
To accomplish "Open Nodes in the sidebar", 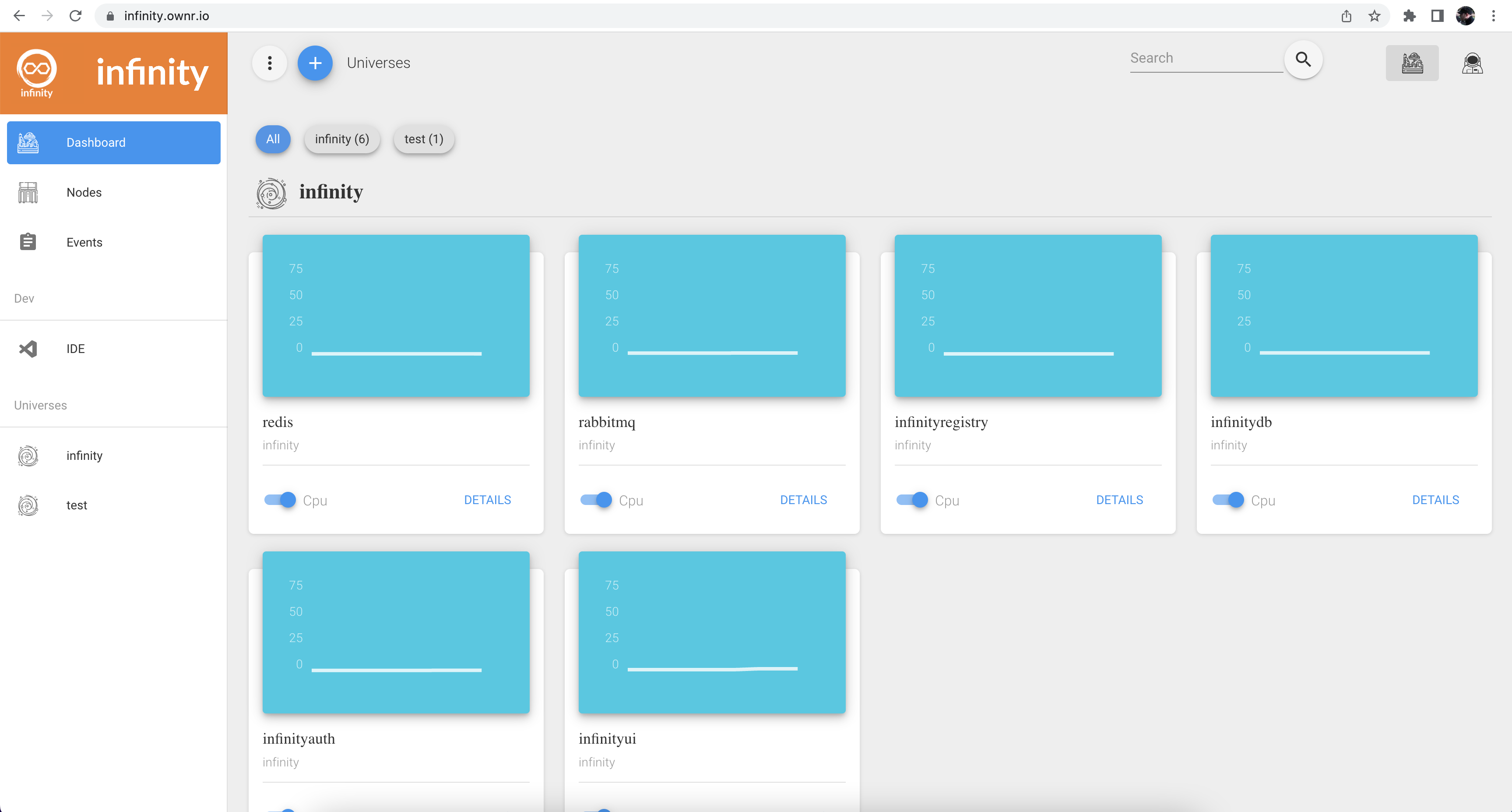I will (x=84, y=193).
